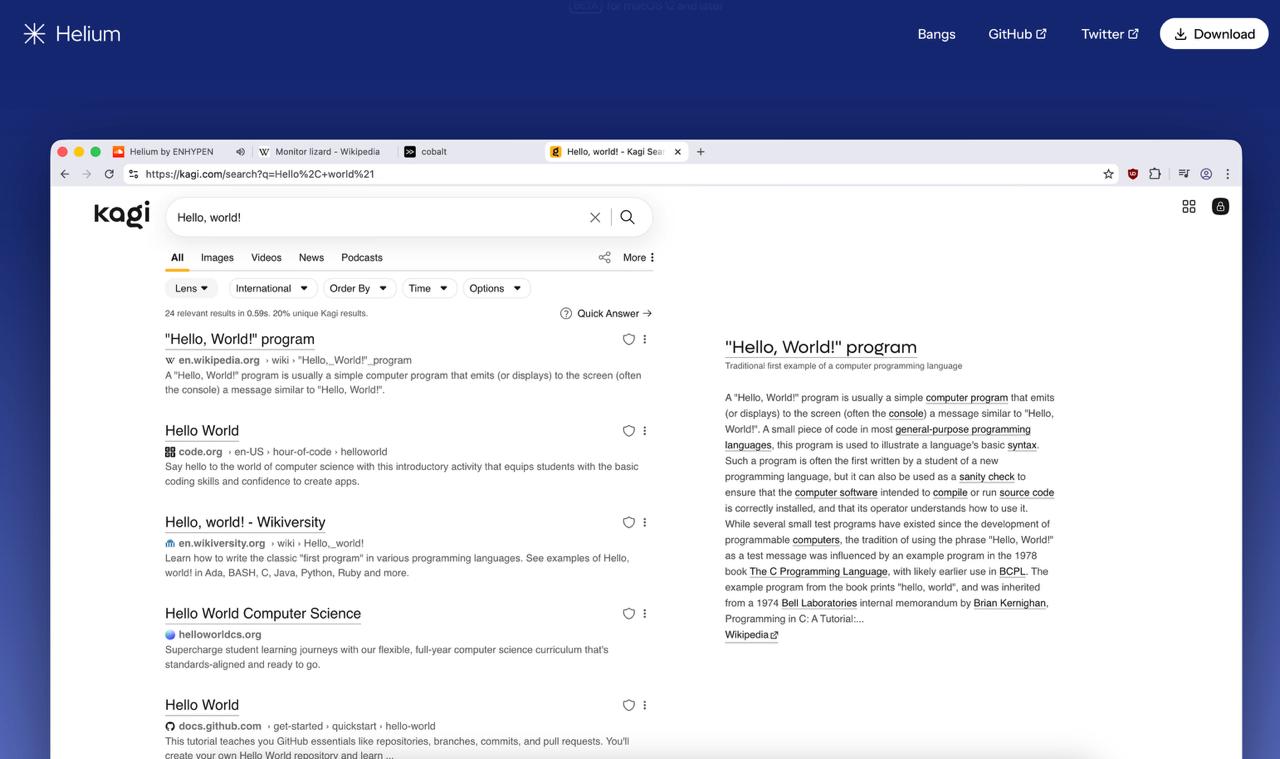The width and height of the screenshot is (1280, 759).
Task: Expand the Order By dropdown
Action: point(358,288)
